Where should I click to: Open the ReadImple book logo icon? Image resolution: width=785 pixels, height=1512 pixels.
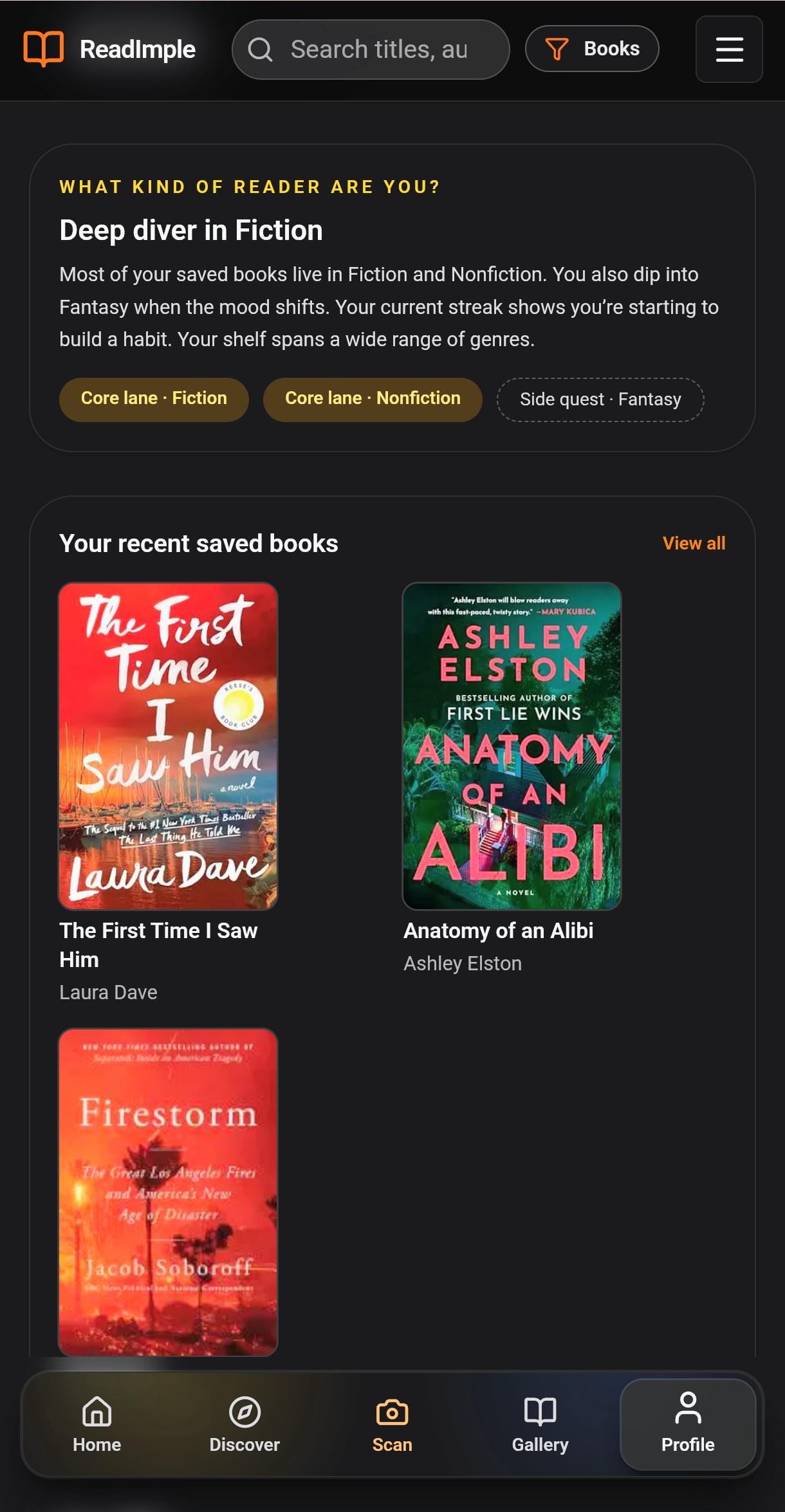[42, 48]
